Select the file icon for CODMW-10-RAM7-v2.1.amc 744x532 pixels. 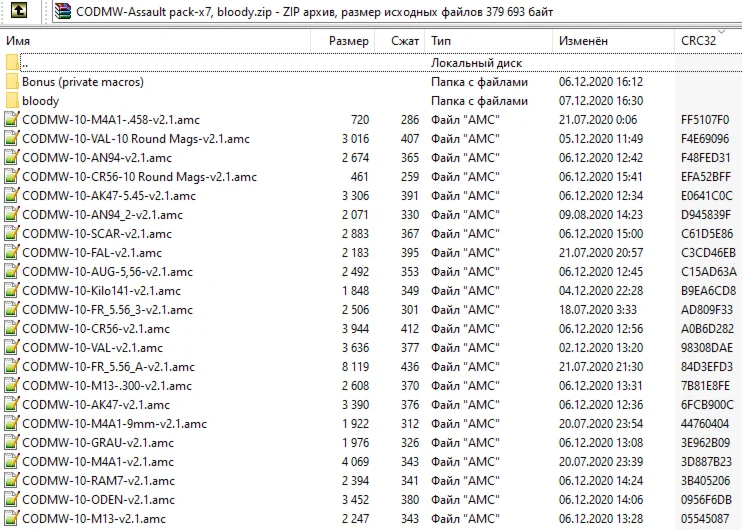click(12, 480)
